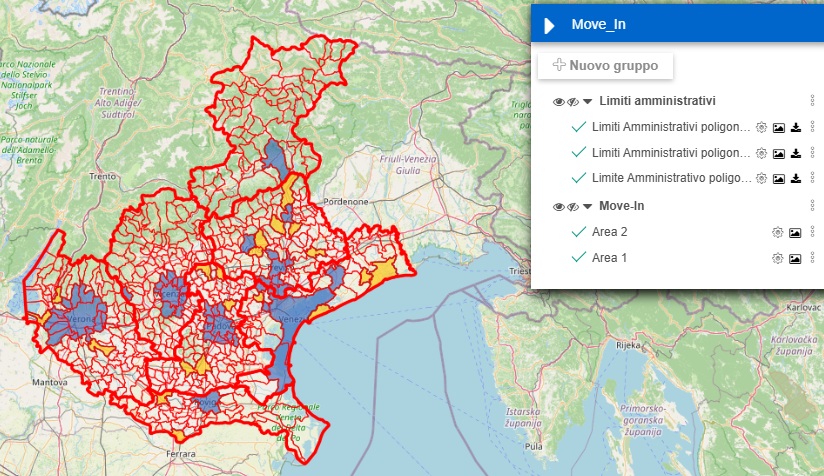Image resolution: width=824 pixels, height=476 pixels.
Task: Click the Istarska županija label on map
Action: point(523,417)
